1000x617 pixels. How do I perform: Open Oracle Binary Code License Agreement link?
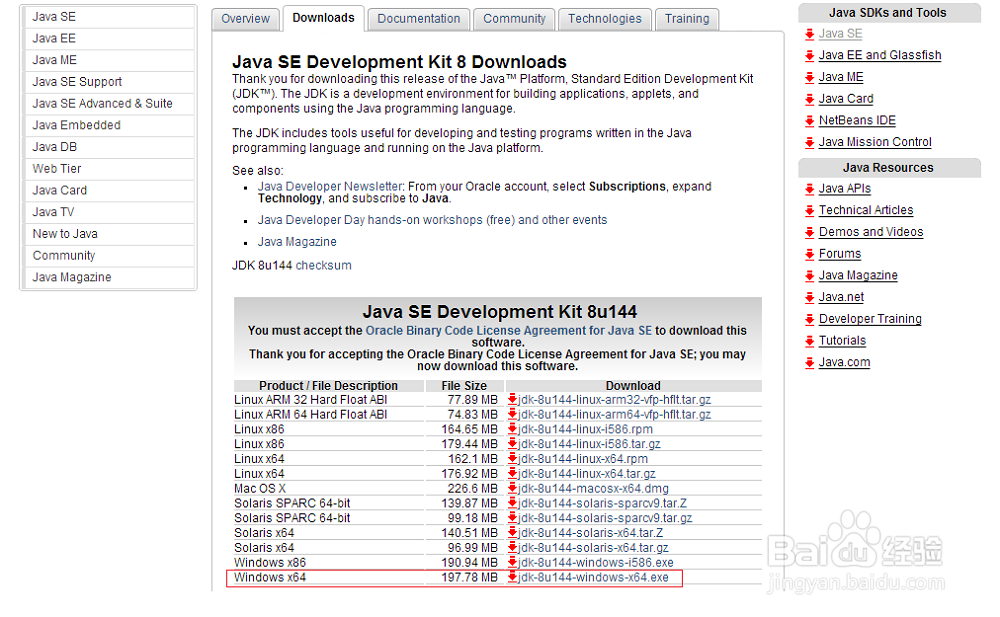[509, 331]
